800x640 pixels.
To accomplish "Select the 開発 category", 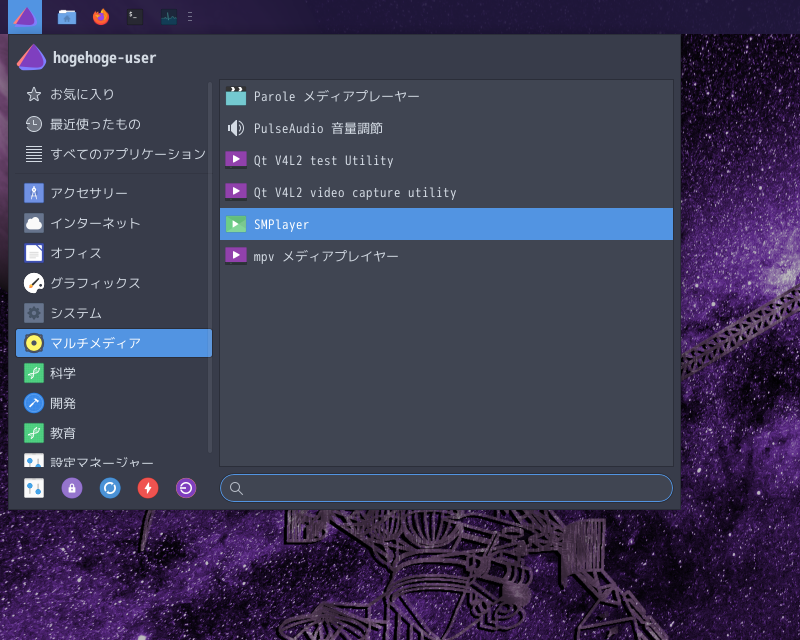I will [x=114, y=403].
